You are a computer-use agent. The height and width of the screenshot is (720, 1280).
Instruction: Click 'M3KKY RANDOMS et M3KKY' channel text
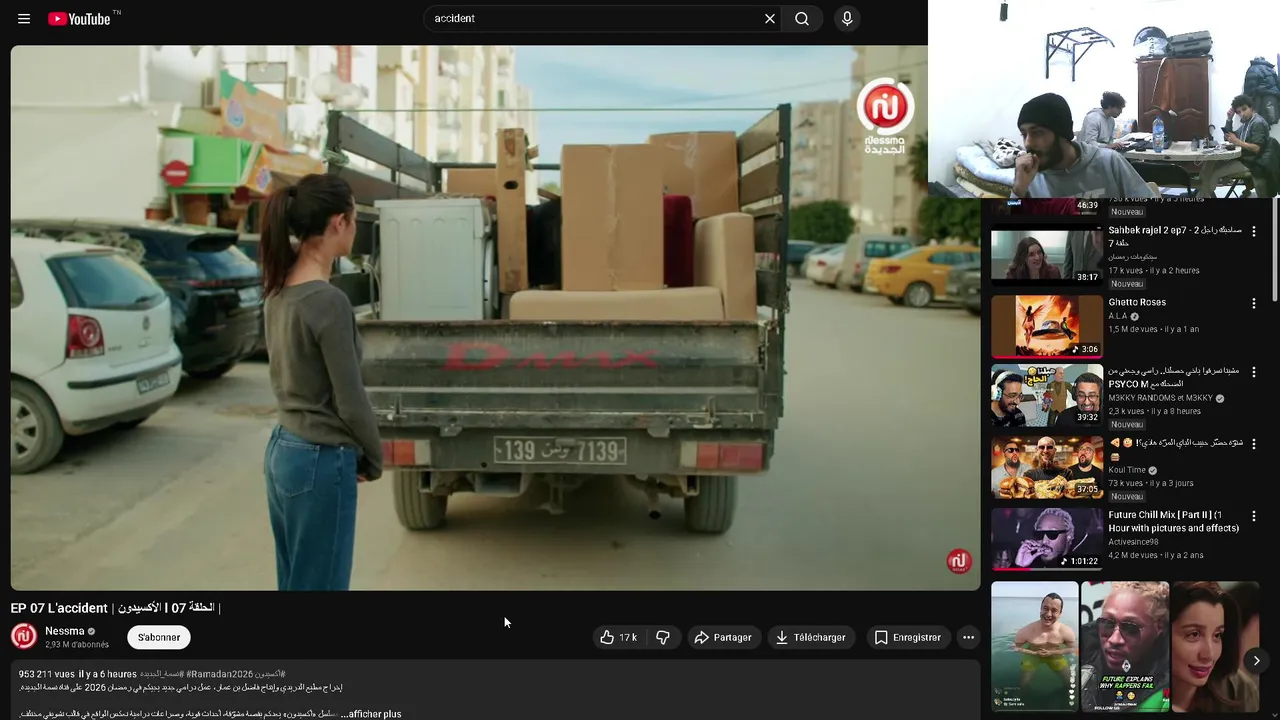click(x=1159, y=398)
